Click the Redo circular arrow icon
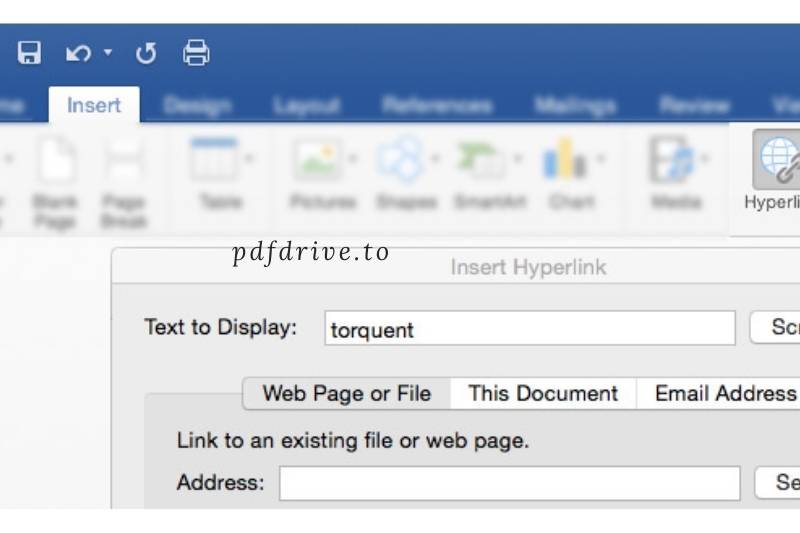 click(x=146, y=53)
